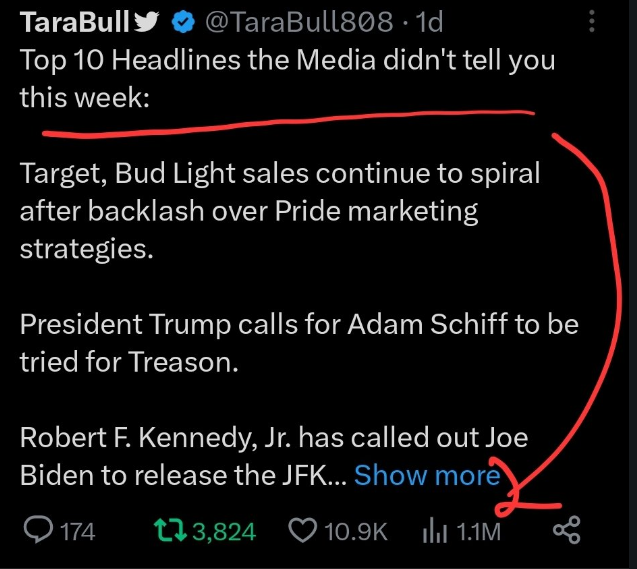Click the 3,824 retweet count
The height and width of the screenshot is (569, 637).
(x=223, y=531)
